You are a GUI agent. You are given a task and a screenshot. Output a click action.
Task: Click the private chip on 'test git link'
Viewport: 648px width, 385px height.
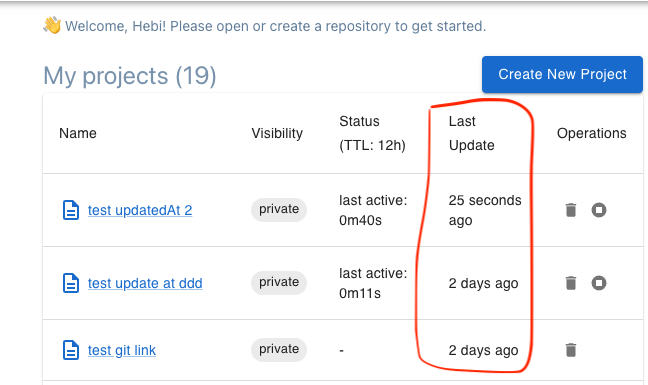(x=279, y=349)
